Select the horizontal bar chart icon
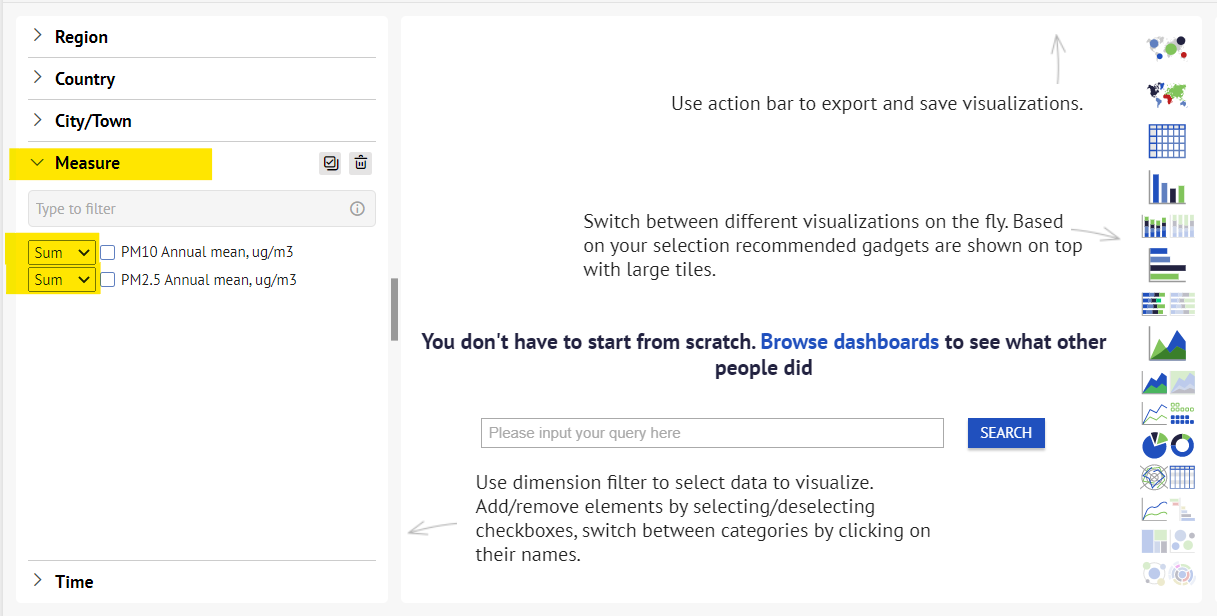 pos(1167,264)
